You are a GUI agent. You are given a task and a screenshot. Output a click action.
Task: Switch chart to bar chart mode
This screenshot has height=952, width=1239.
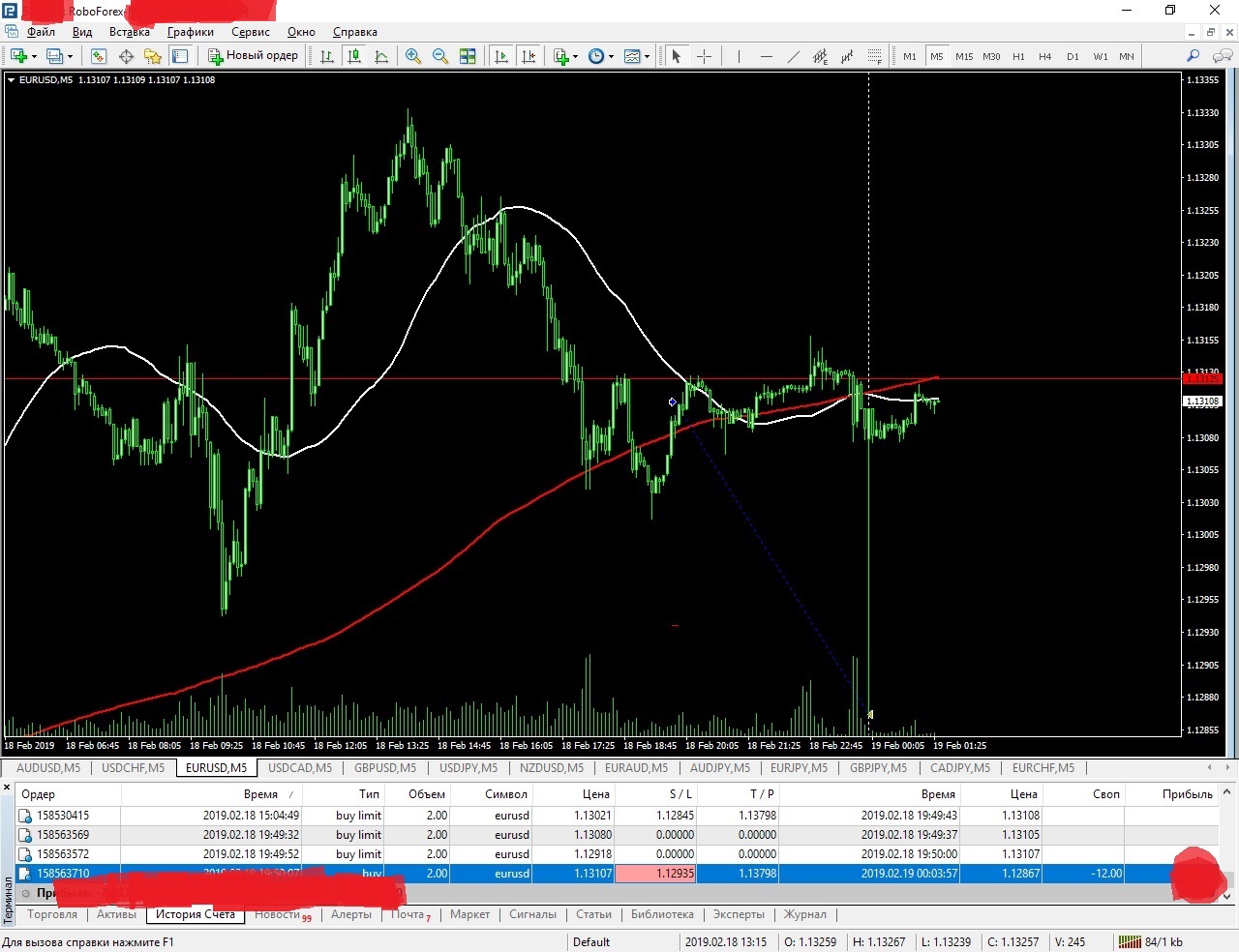(327, 56)
